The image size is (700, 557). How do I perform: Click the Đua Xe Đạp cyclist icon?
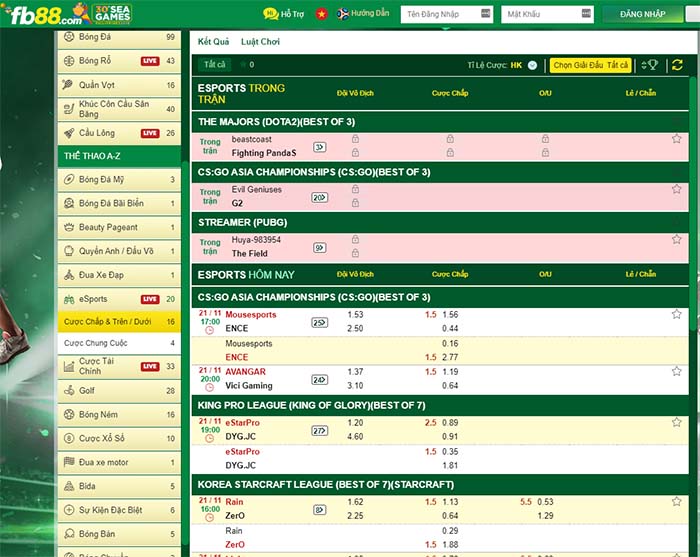tap(69, 275)
